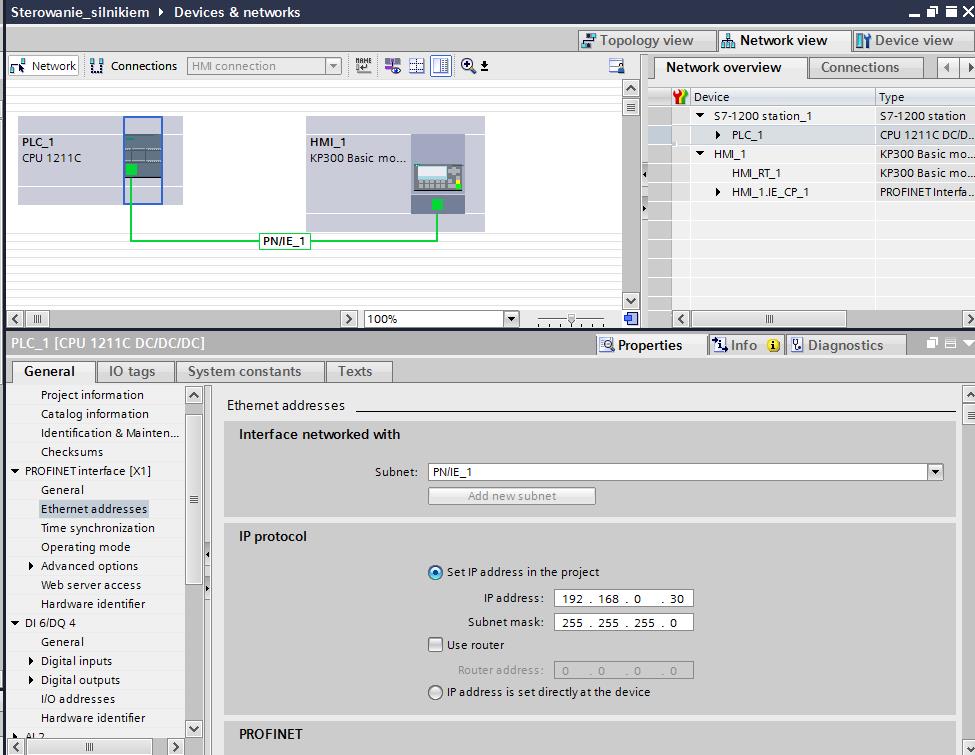Image resolution: width=975 pixels, height=755 pixels.
Task: Switch to Network view tab
Action: pyautogui.click(x=783, y=40)
